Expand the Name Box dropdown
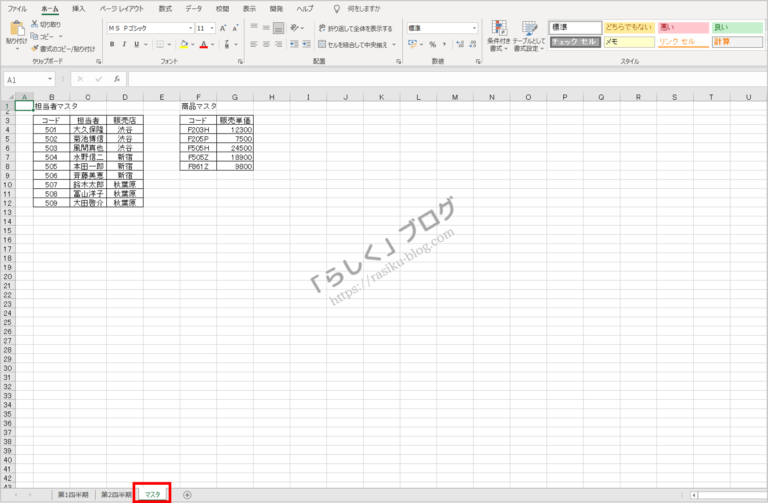This screenshot has width=768, height=503. [x=49, y=79]
